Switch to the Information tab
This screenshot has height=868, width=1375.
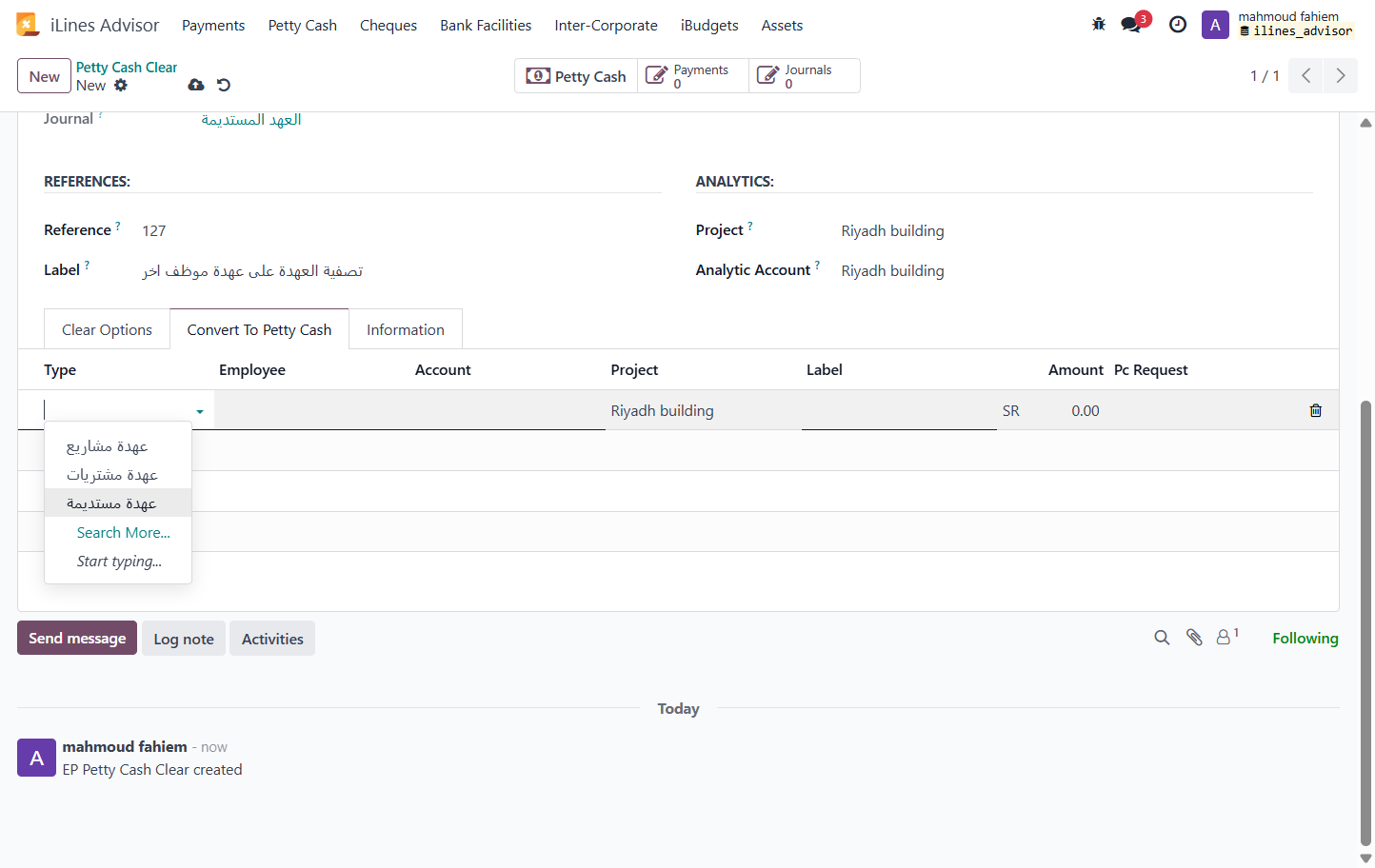tap(406, 329)
